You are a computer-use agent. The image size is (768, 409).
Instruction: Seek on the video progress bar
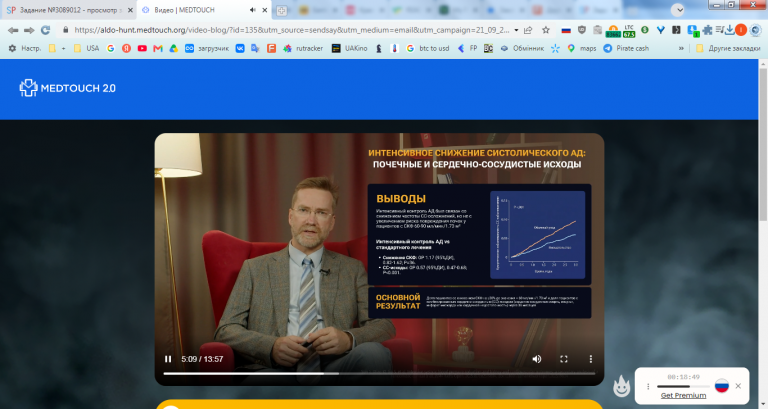point(379,373)
